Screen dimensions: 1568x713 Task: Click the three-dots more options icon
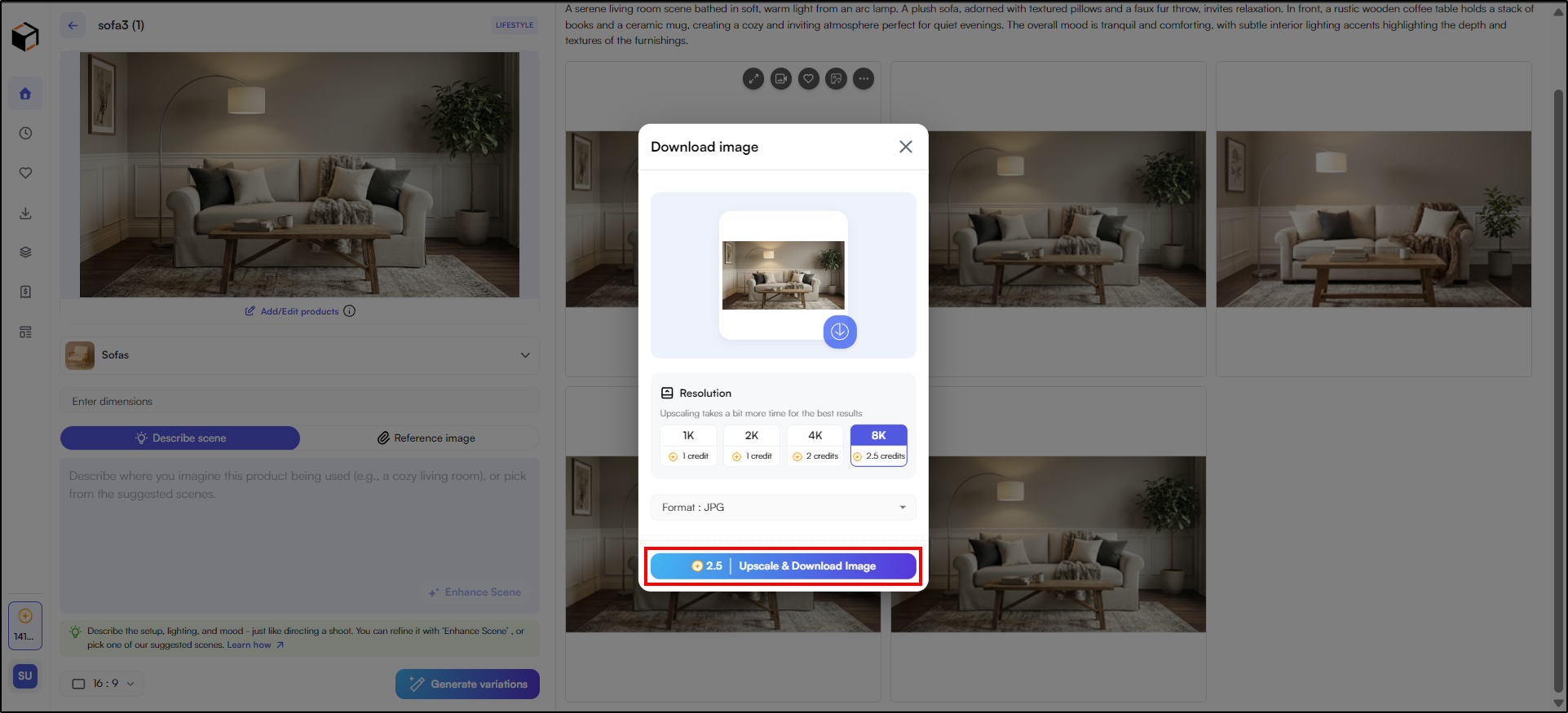[x=864, y=79]
